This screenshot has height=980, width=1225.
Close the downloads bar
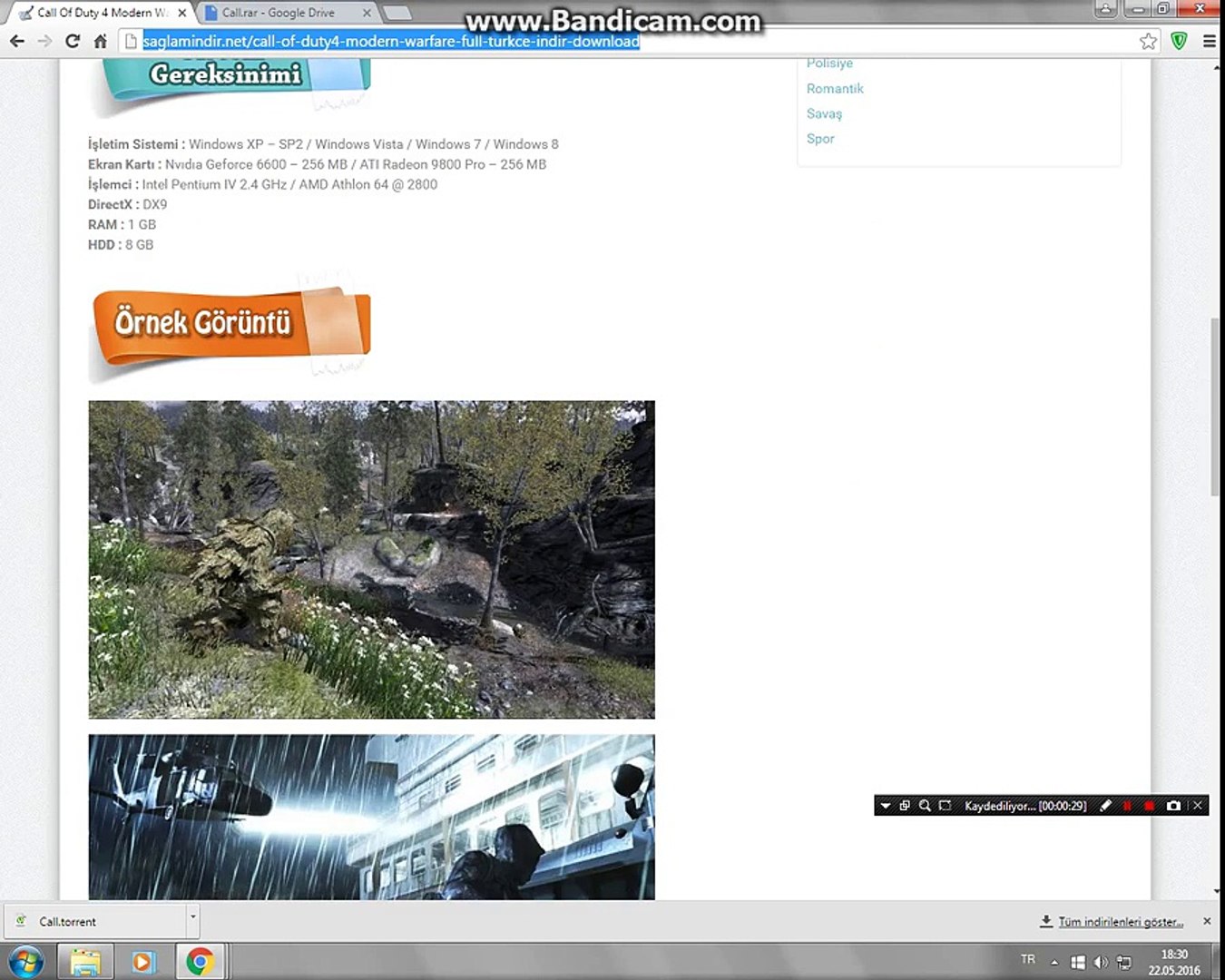click(1207, 921)
